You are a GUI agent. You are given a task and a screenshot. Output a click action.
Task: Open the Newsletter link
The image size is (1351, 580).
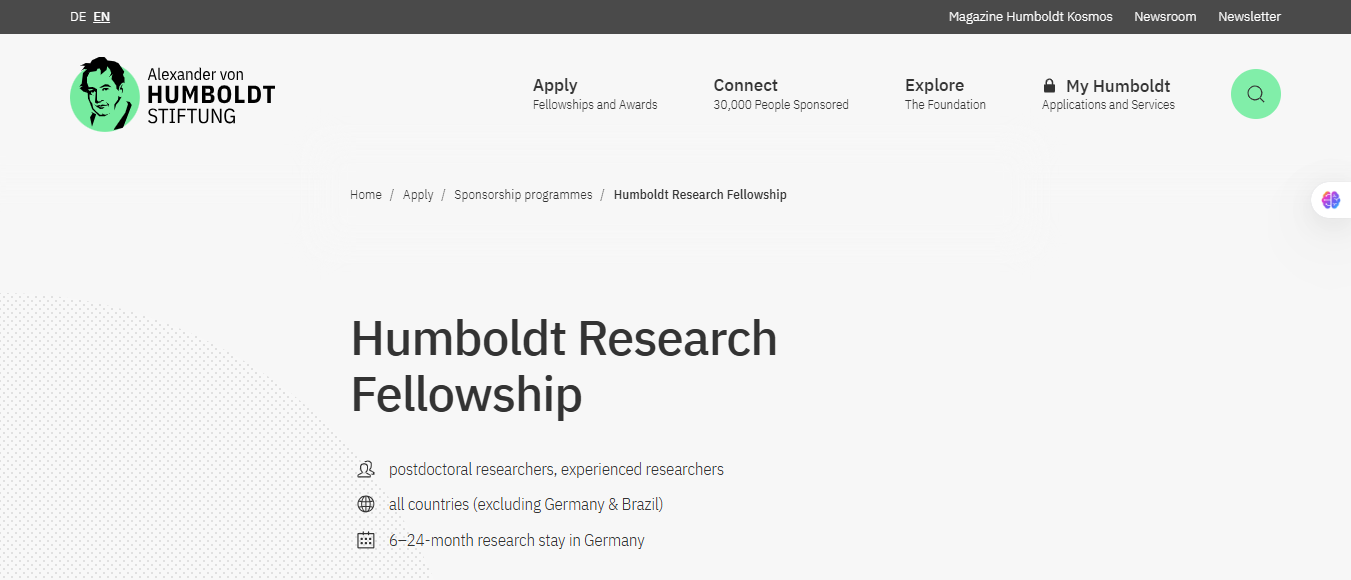1249,17
